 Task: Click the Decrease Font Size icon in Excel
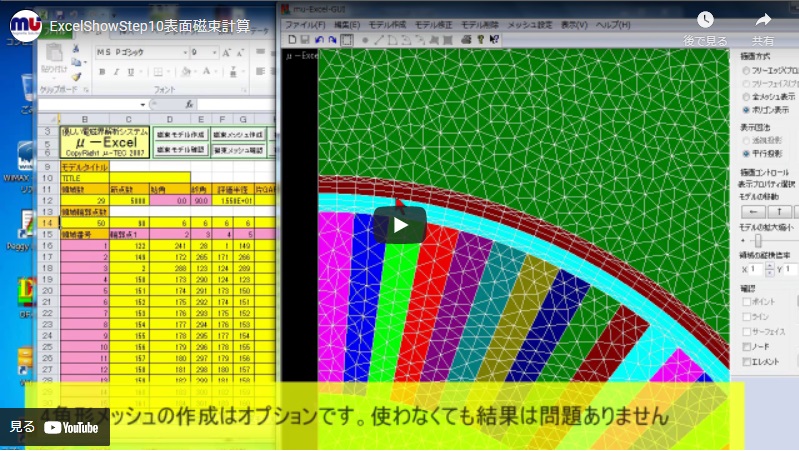pyautogui.click(x=241, y=52)
